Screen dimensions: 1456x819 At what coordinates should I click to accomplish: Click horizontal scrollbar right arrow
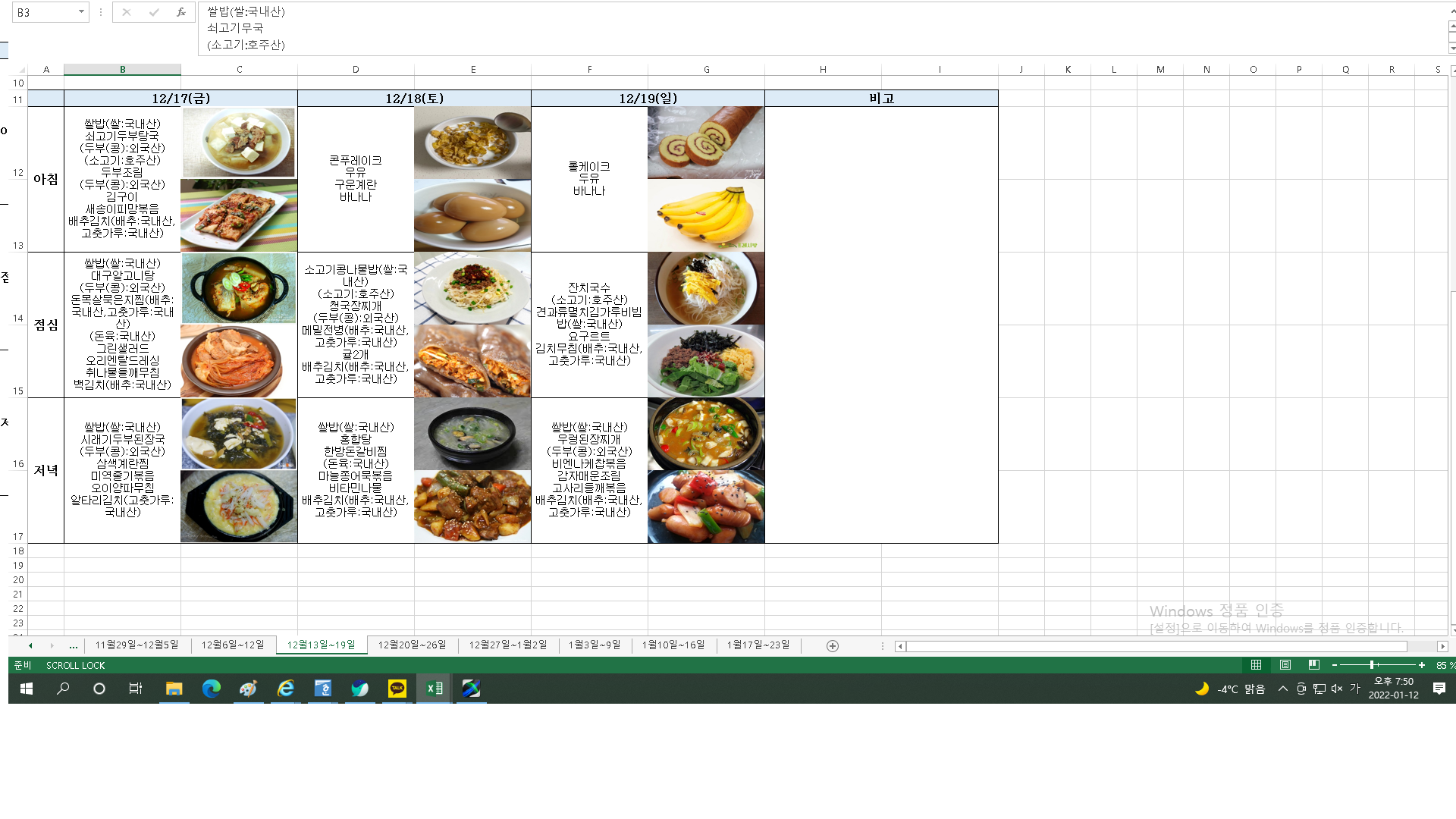click(x=1443, y=647)
